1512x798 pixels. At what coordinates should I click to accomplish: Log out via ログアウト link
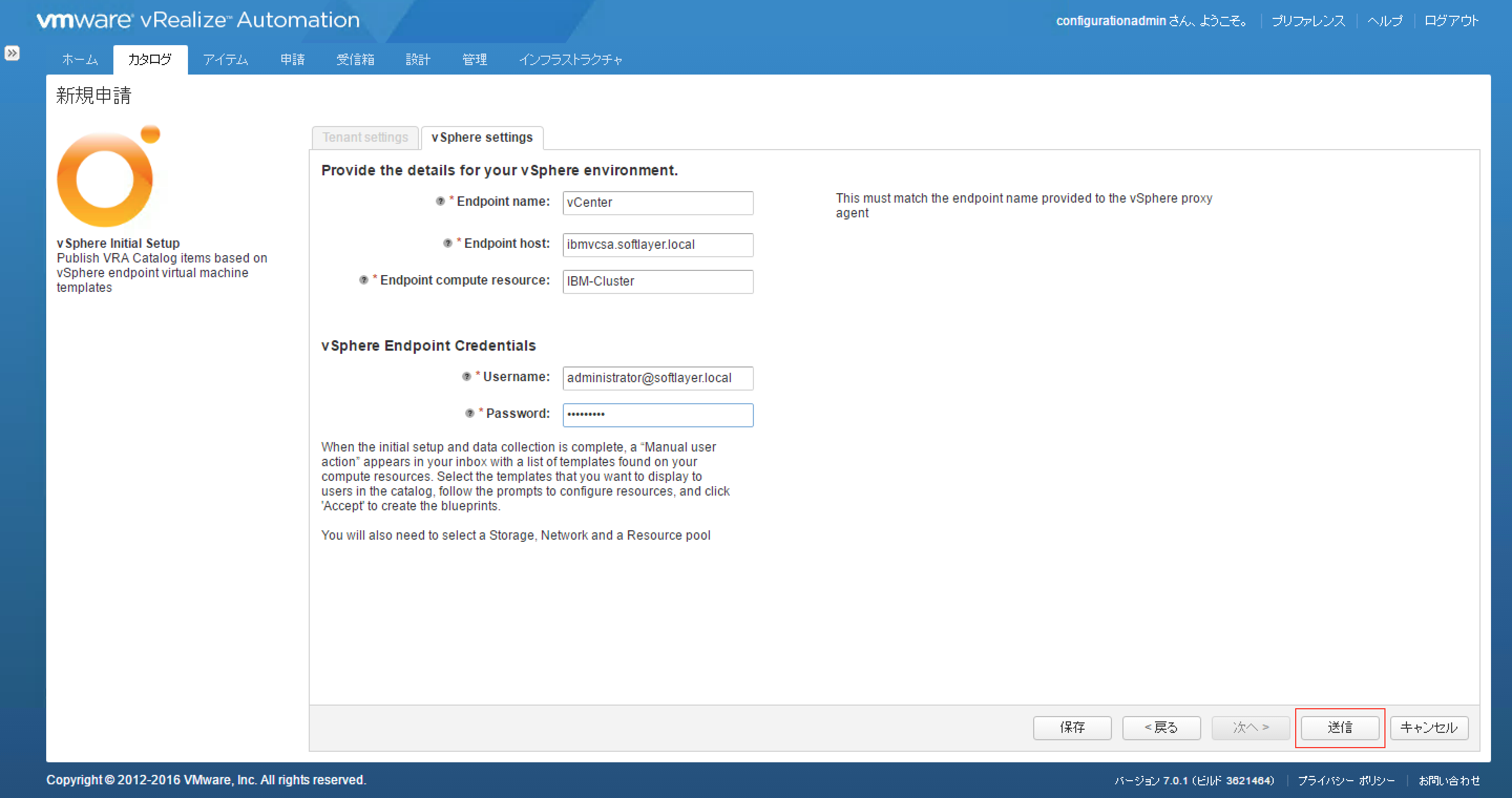pyautogui.click(x=1452, y=21)
